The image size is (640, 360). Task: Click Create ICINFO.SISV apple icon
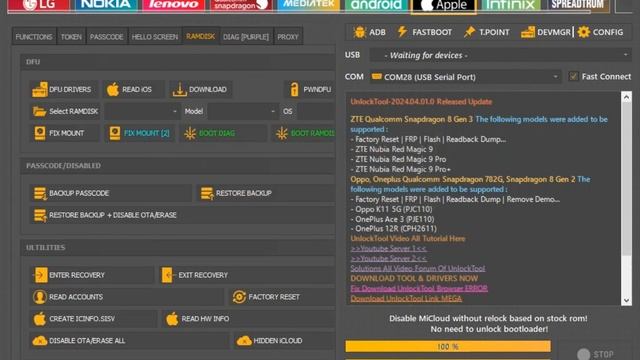pyautogui.click(x=40, y=319)
